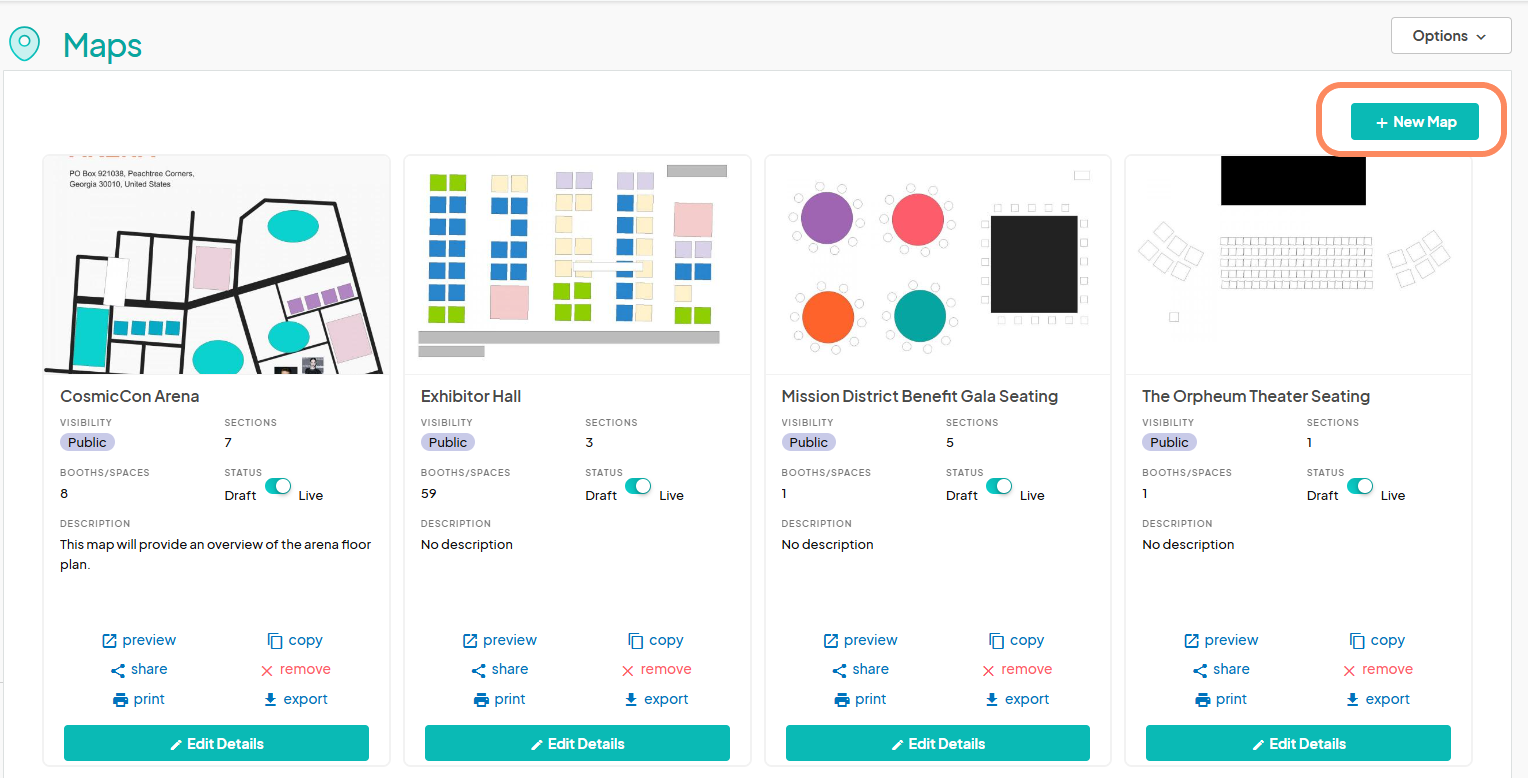Create a new map with New Map button
The width and height of the screenshot is (1528, 778).
1414,122
